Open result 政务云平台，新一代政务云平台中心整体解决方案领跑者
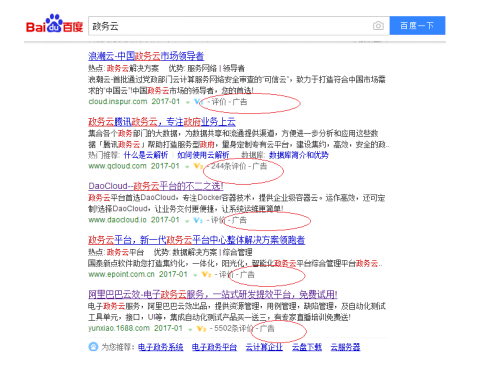Viewport: 477px width, 384px height. tap(196, 240)
